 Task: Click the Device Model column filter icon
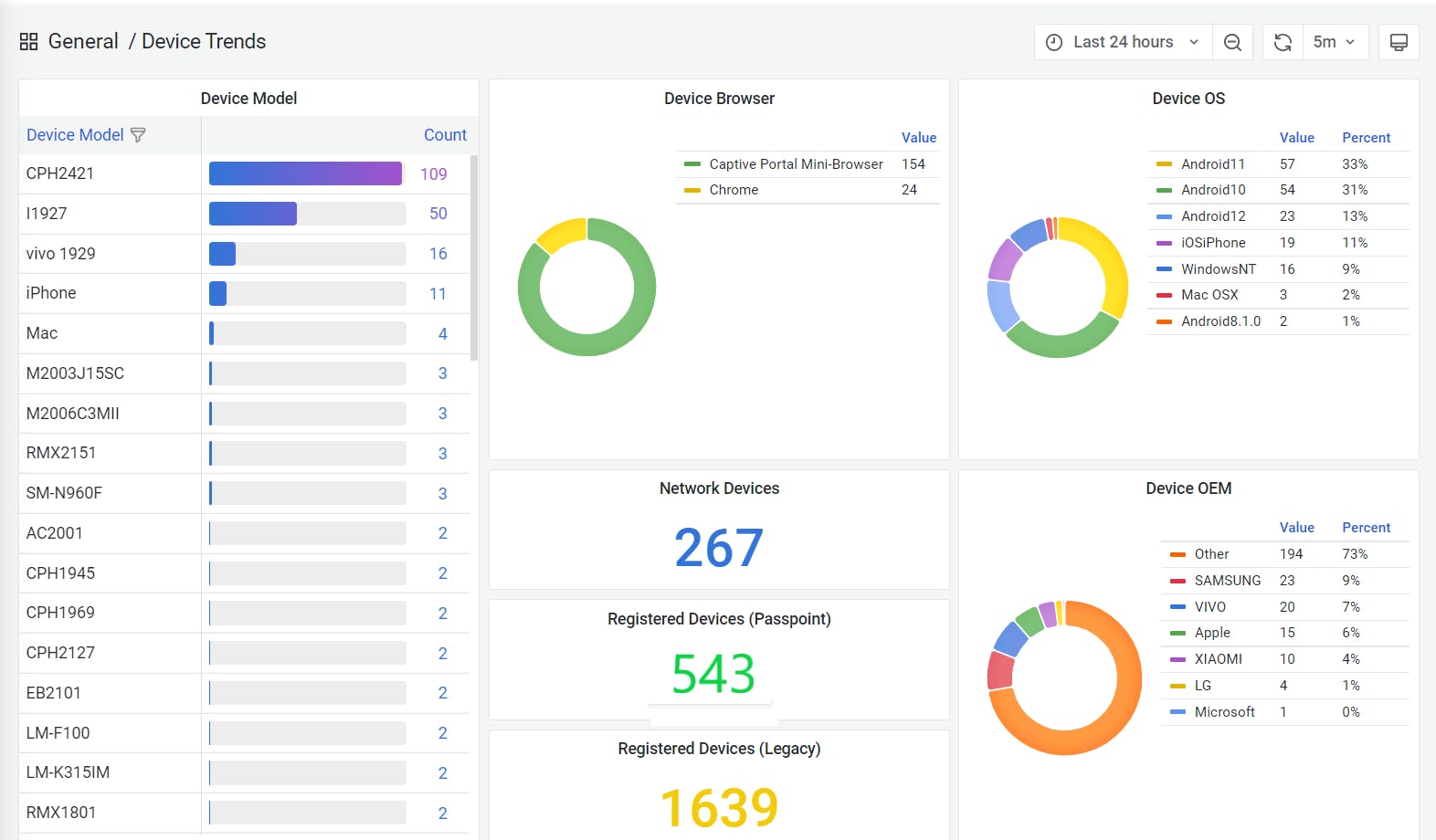tap(138, 135)
